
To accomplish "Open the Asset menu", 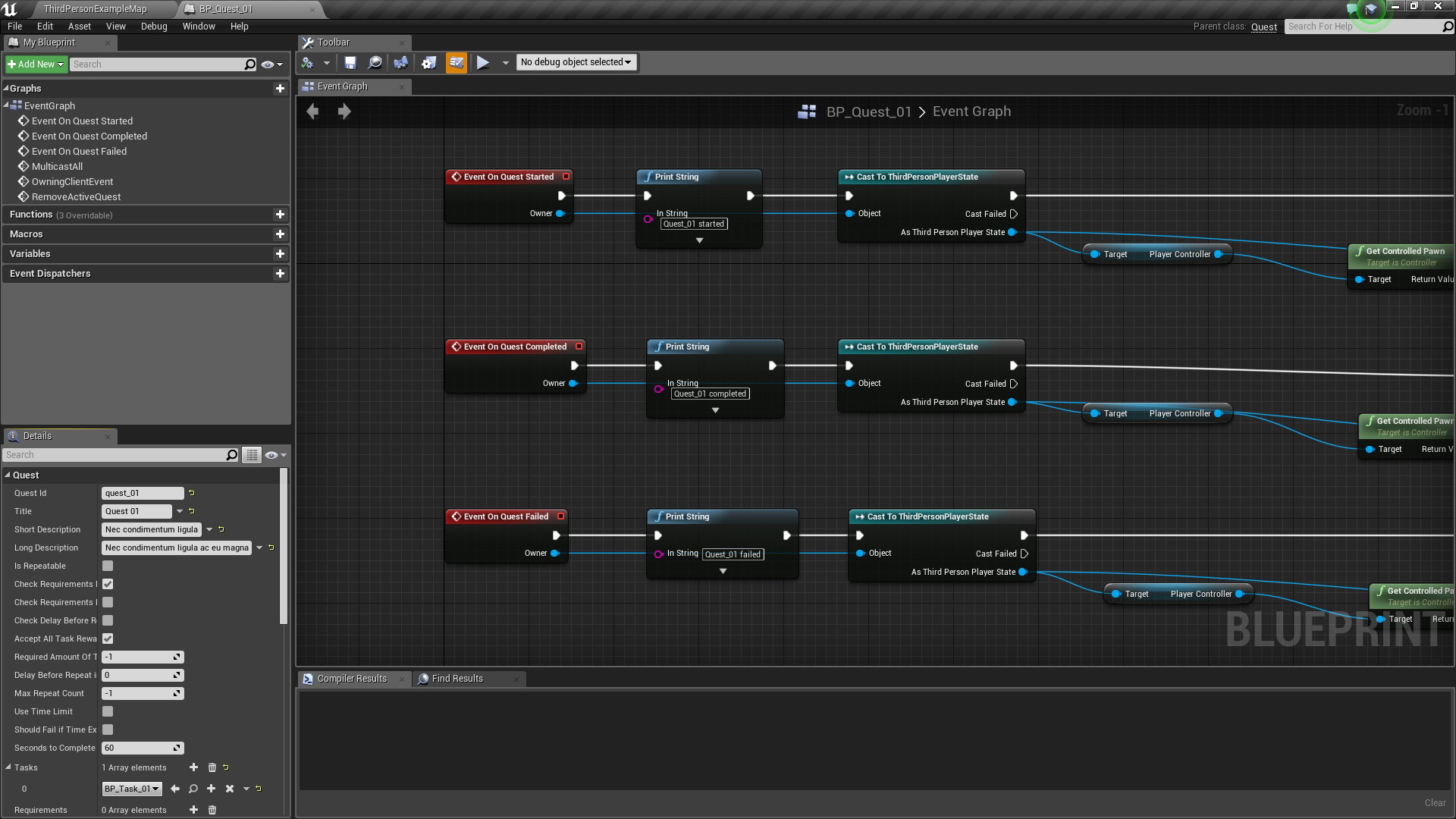I will pos(80,27).
